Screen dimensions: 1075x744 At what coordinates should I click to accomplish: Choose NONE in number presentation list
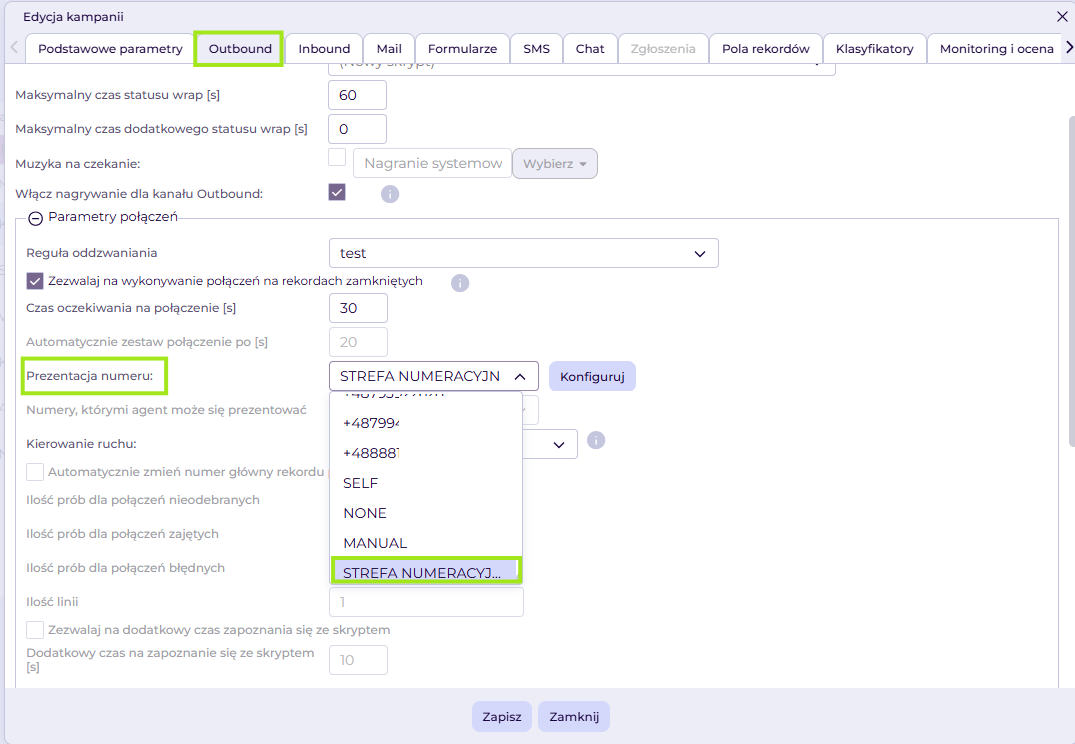[426, 514]
